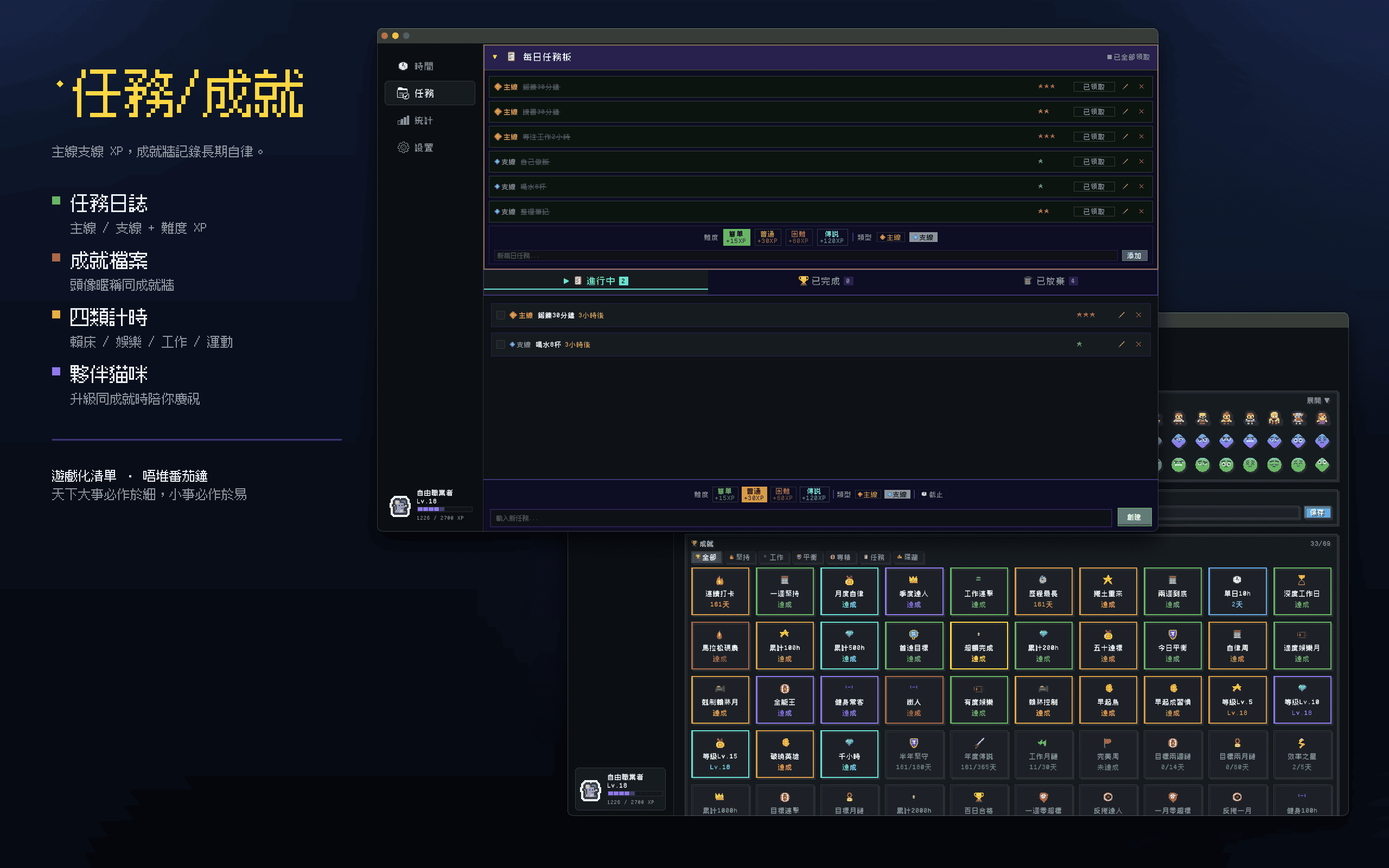The image size is (1389, 868).
Task: Filter achievements by 堅持
Action: [x=740, y=558]
